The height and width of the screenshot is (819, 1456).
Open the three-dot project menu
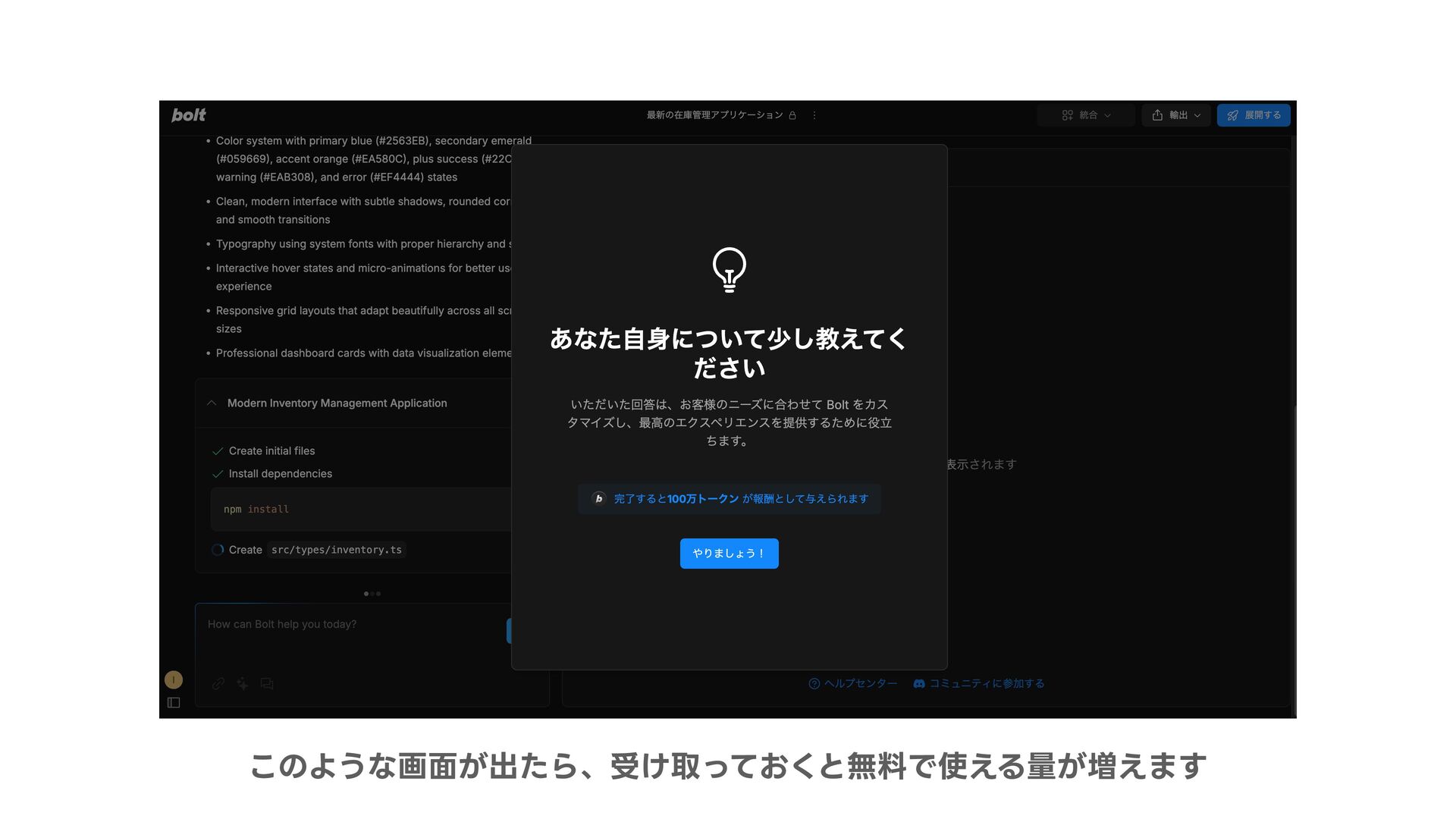point(814,115)
